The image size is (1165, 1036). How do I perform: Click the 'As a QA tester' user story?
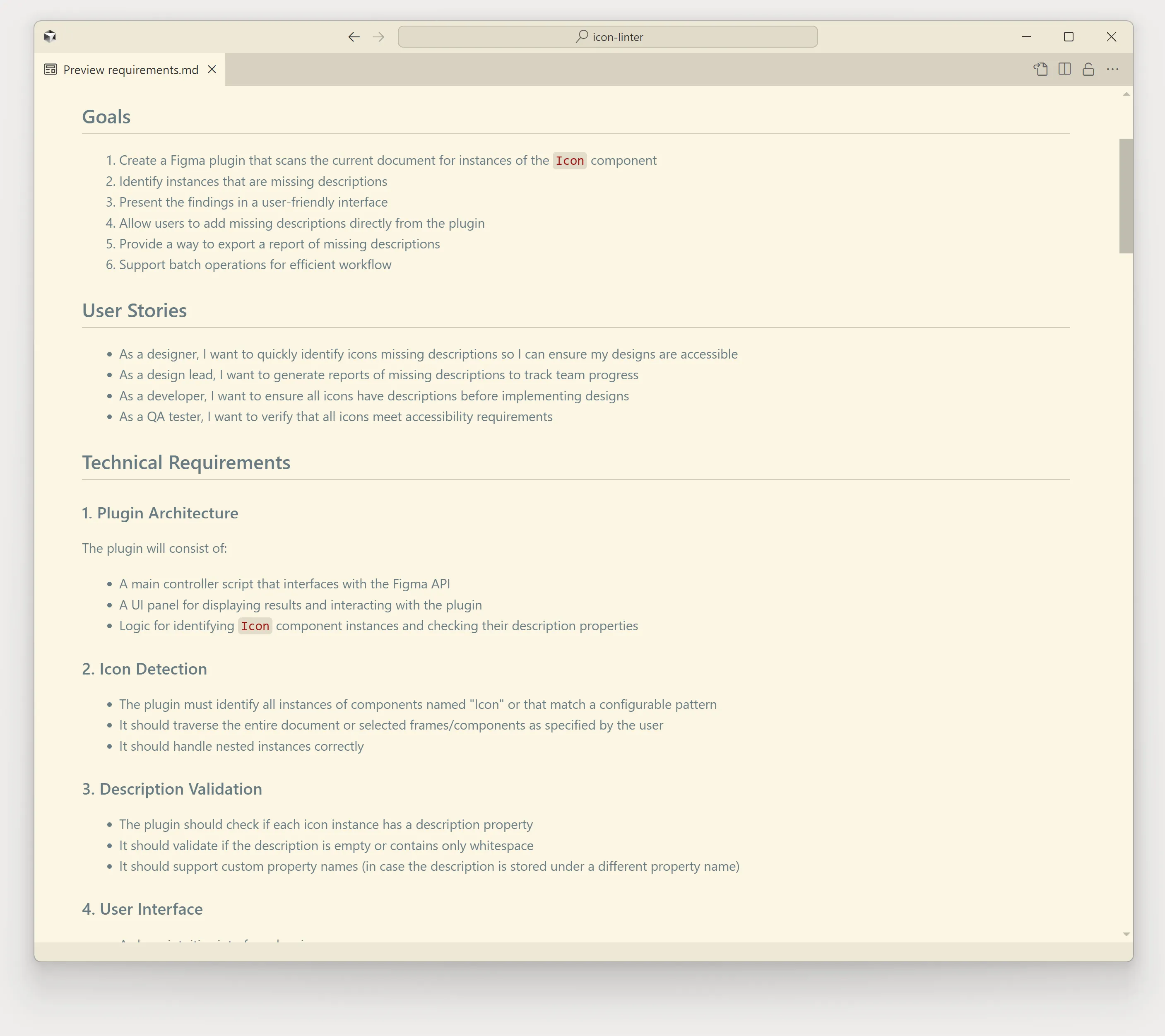[336, 417]
